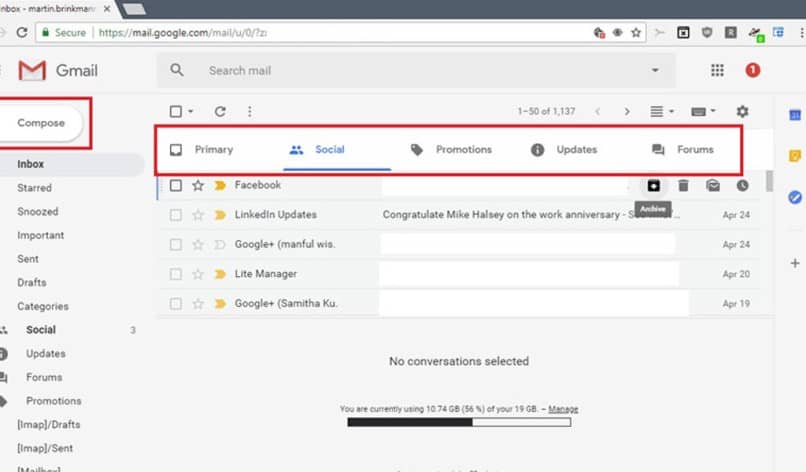
Task: Click the search magnifier icon
Action: tap(177, 70)
